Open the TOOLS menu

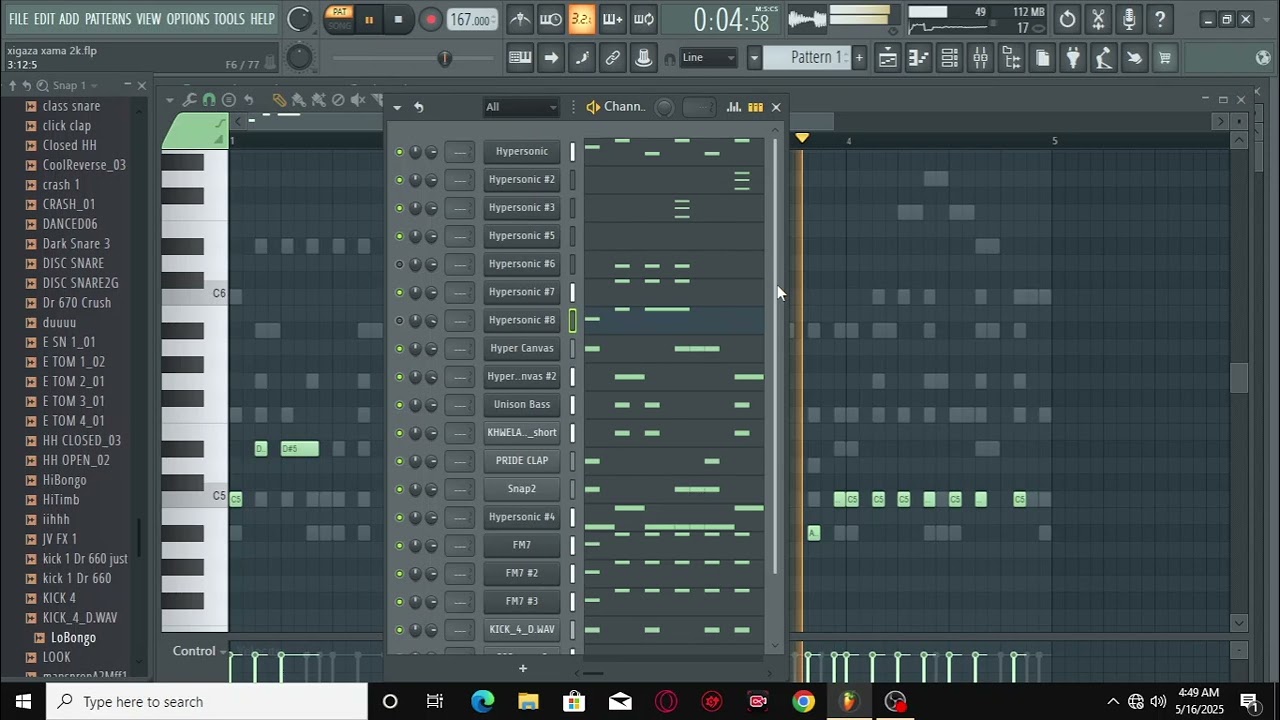[229, 19]
